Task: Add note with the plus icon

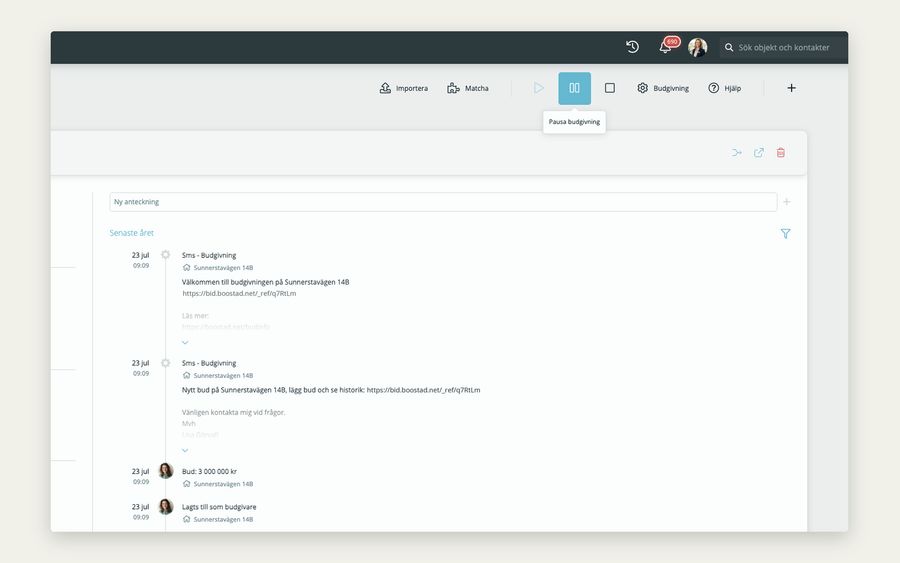Action: 786,202
